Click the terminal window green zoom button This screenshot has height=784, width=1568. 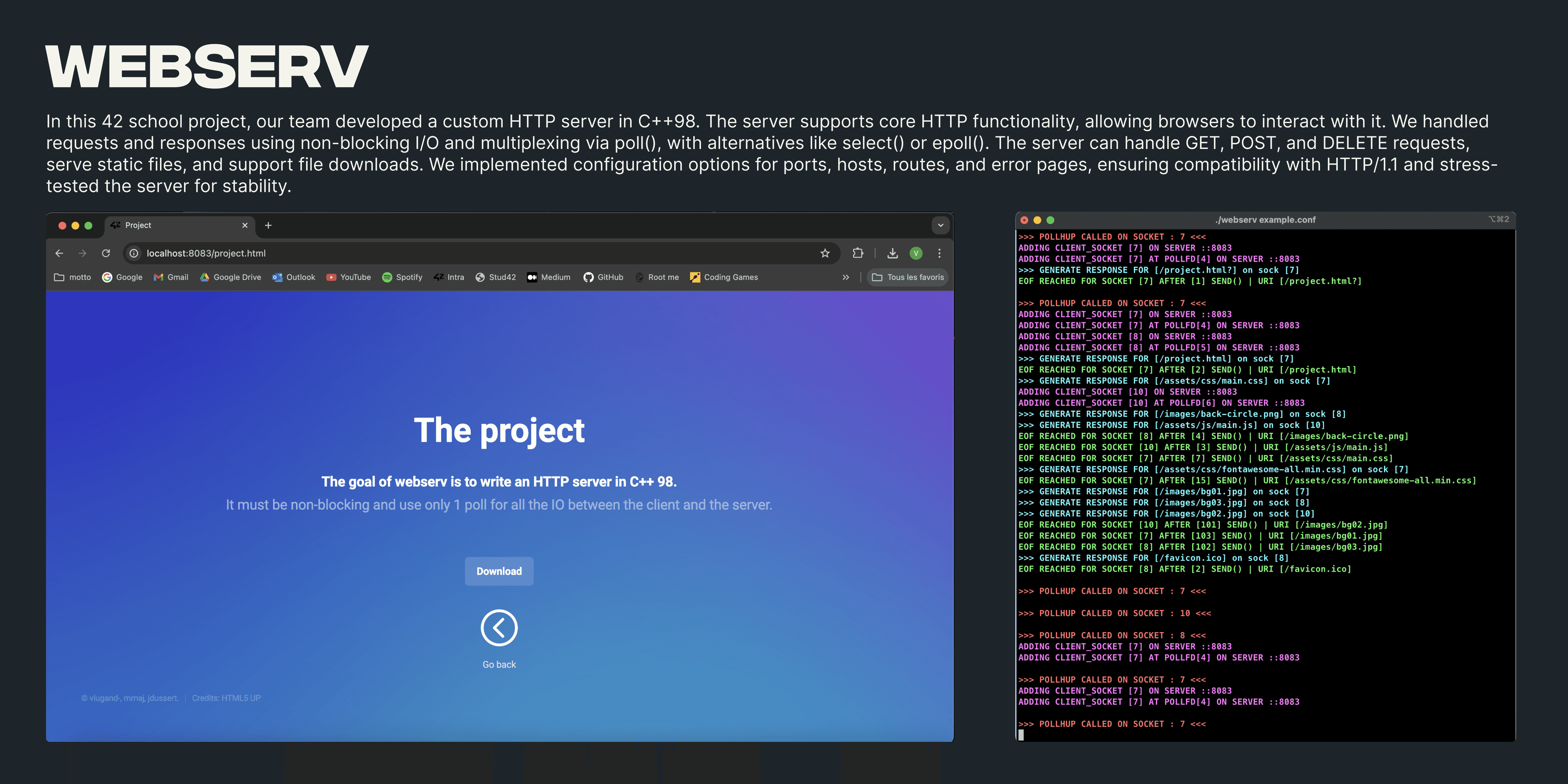[x=1050, y=220]
